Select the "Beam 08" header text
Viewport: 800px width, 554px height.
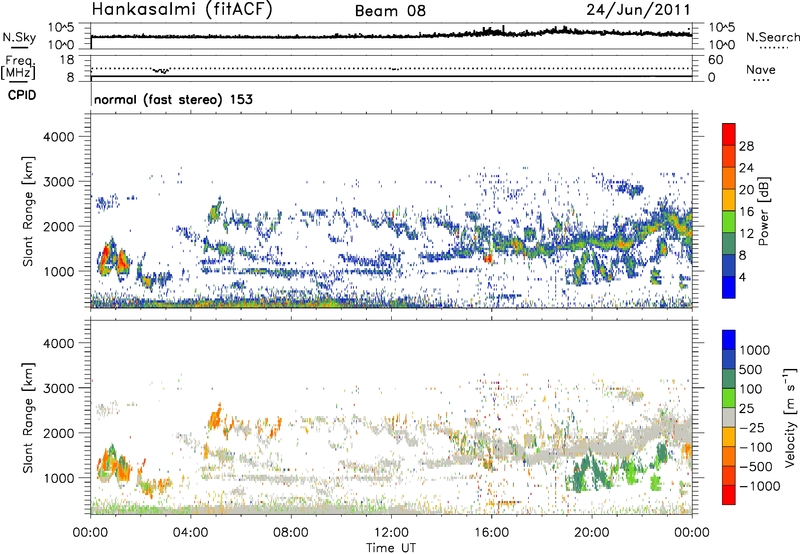(x=390, y=11)
